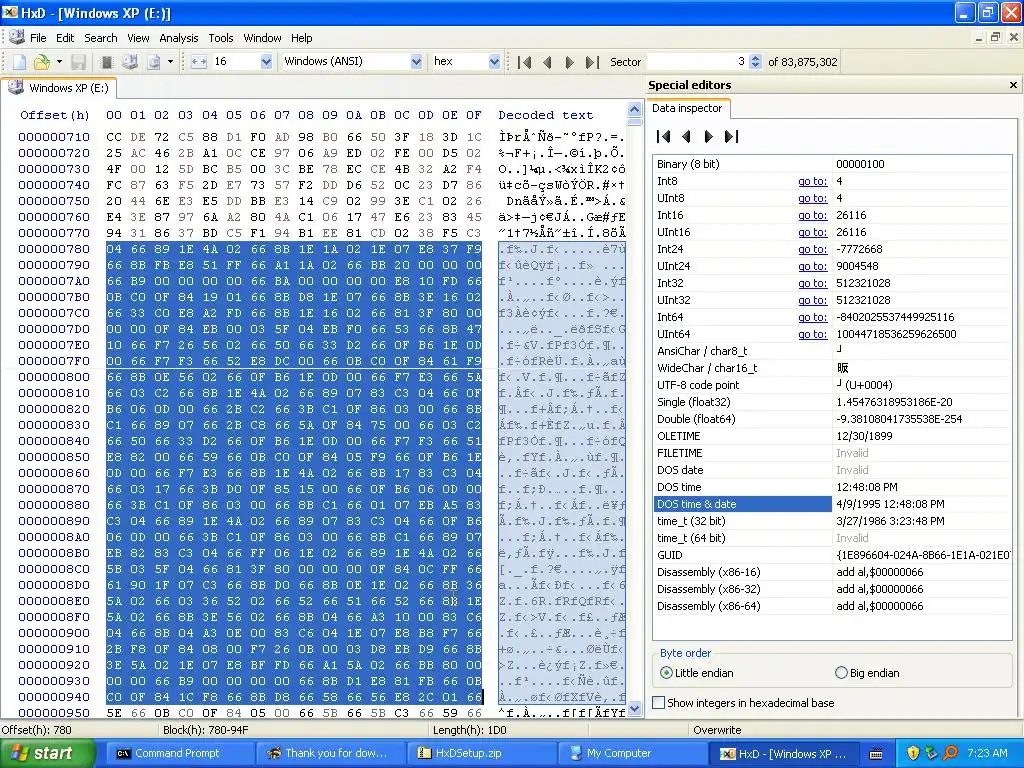
Task: Click the keyboard icon in the taskbar
Action: click(876, 754)
